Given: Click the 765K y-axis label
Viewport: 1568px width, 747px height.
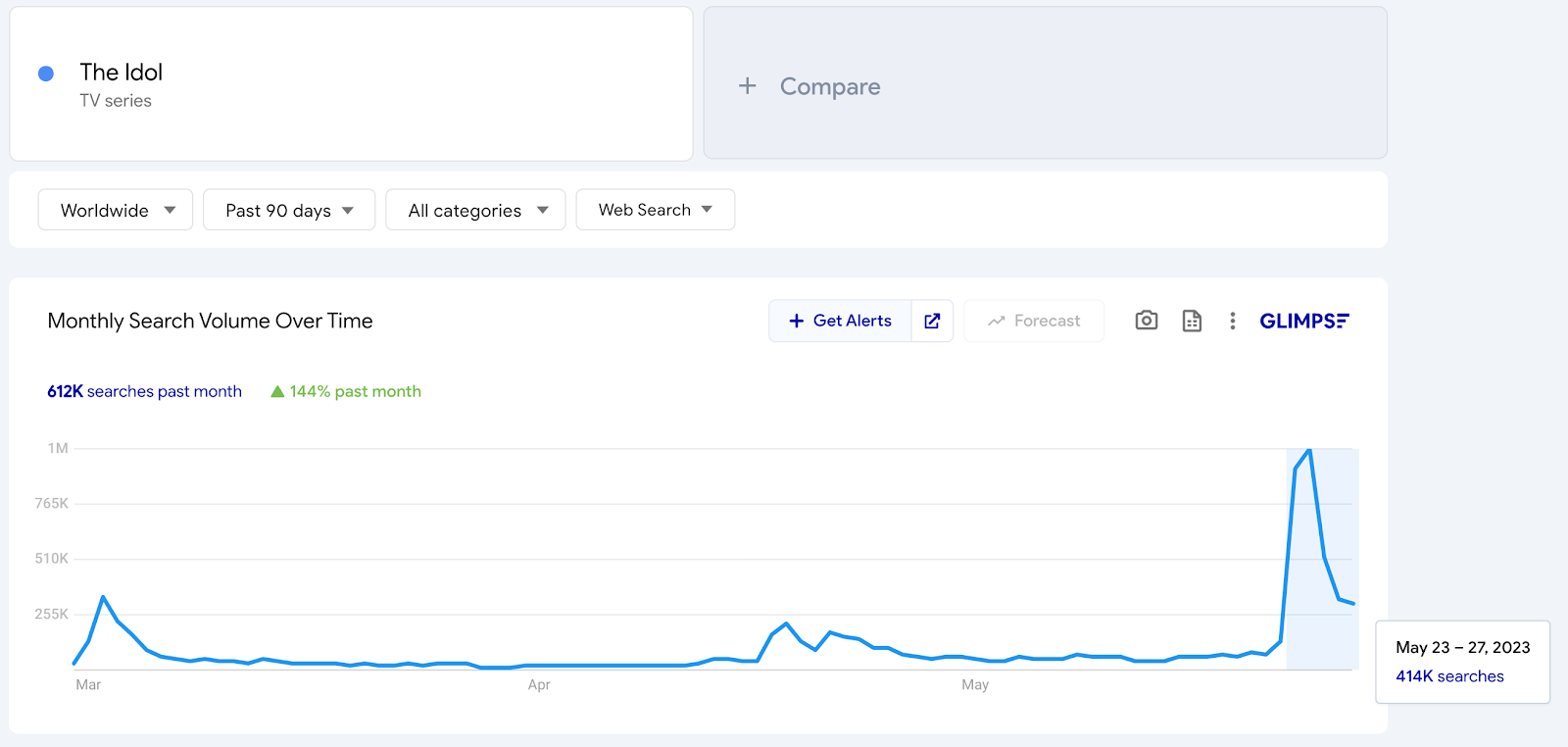Looking at the screenshot, I should point(52,503).
